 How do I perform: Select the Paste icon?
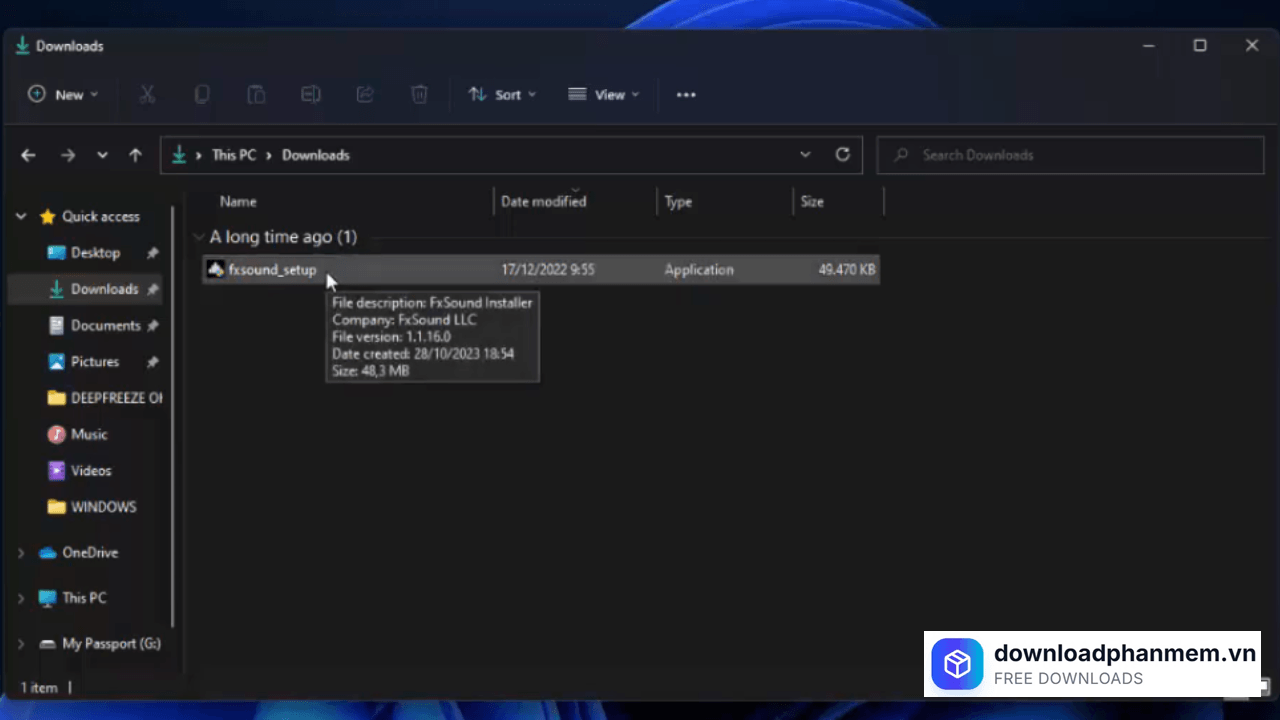pyautogui.click(x=256, y=94)
